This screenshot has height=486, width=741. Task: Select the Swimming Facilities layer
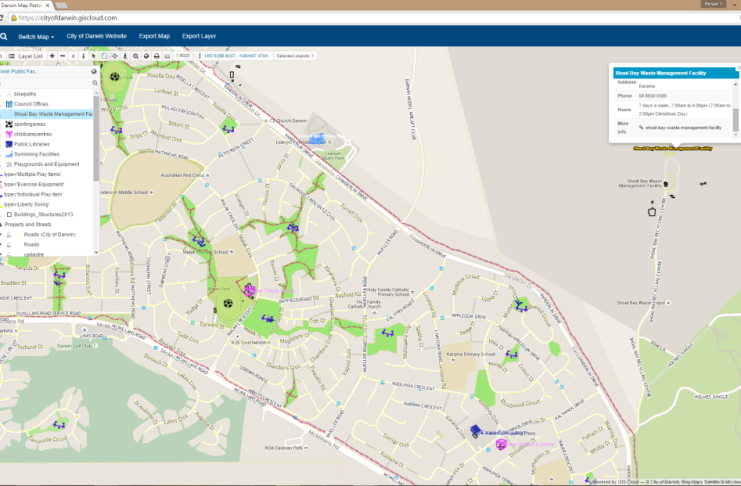point(36,154)
